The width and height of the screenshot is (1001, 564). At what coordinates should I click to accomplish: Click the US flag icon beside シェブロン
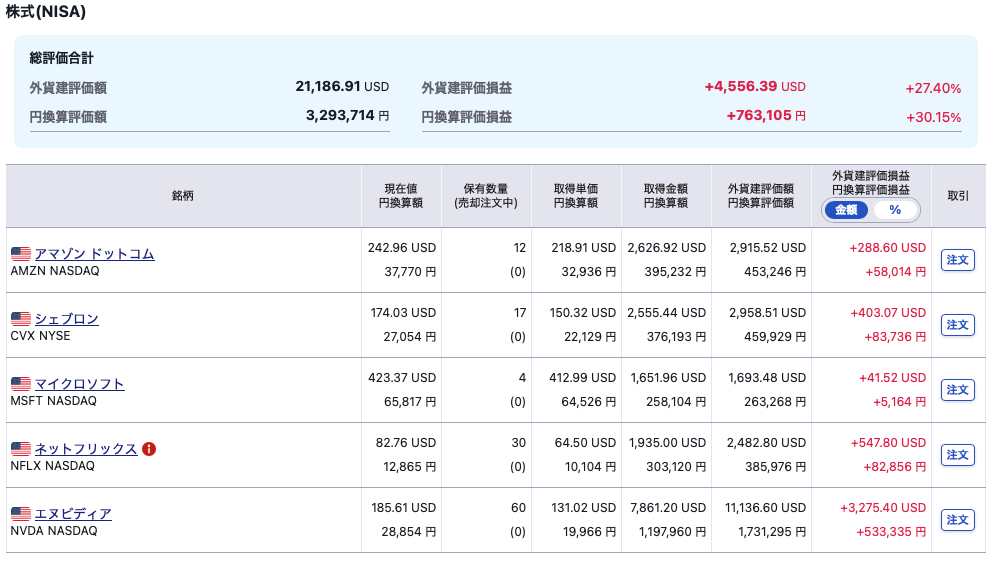(20, 319)
